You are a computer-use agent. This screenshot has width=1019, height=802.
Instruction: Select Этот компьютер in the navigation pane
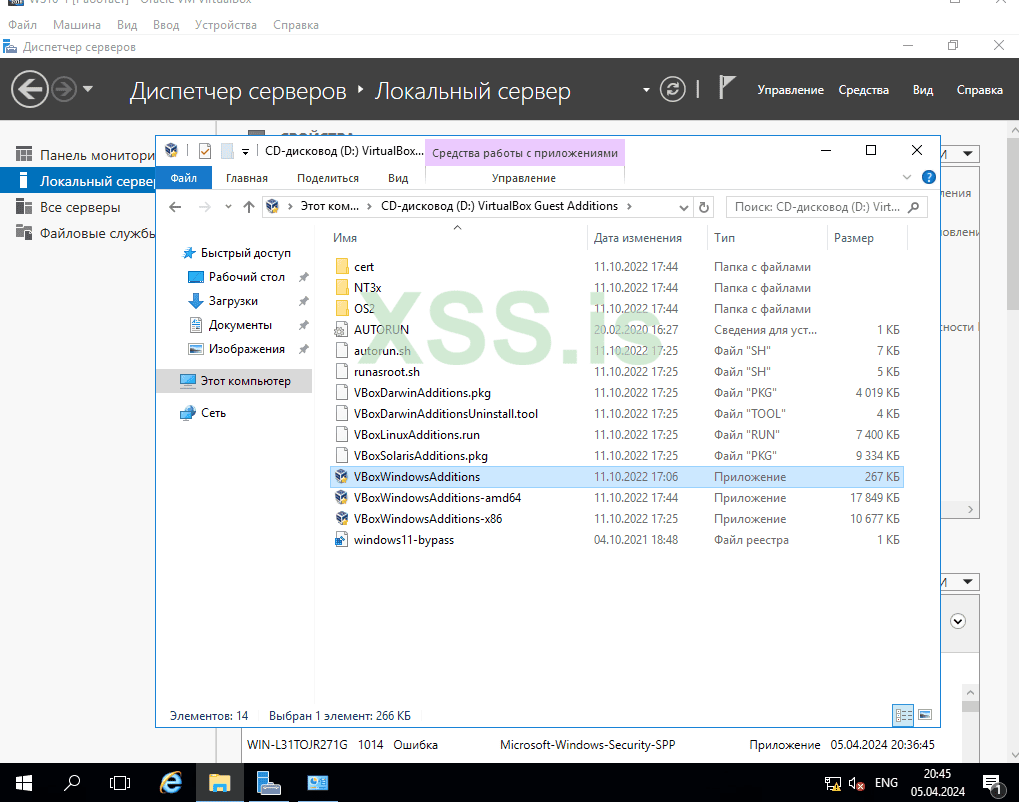click(x=235, y=381)
